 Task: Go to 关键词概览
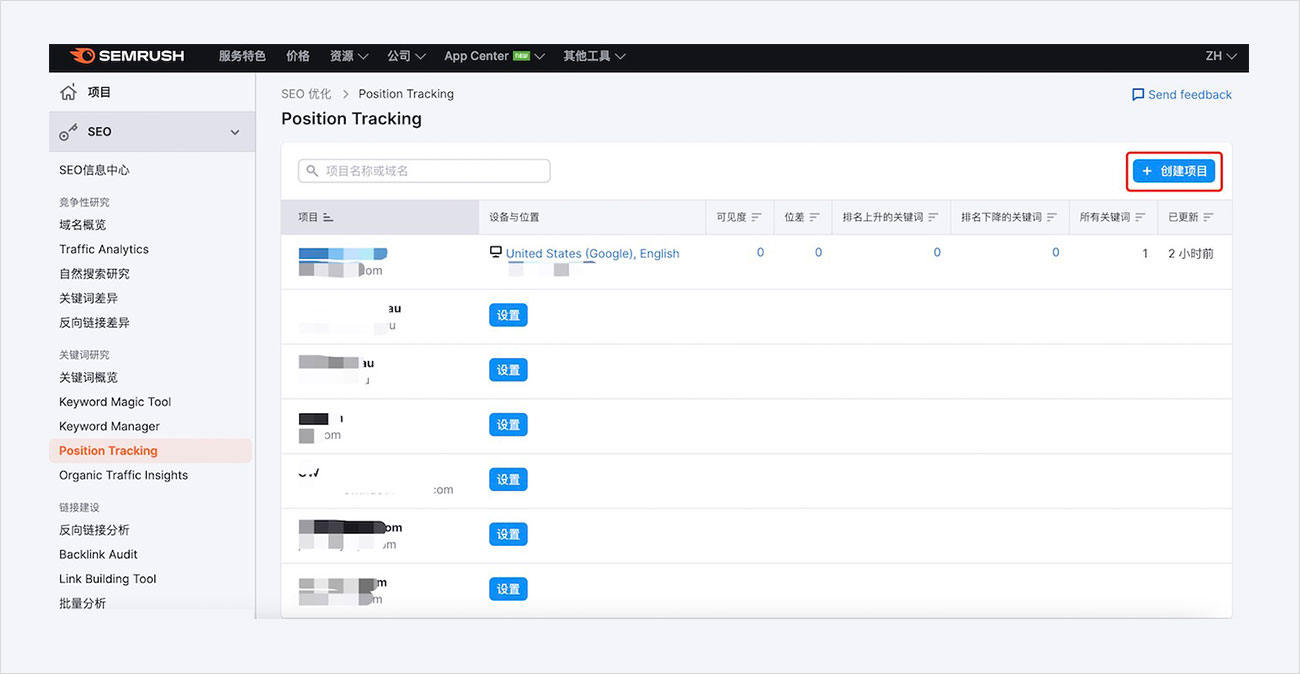click(88, 377)
